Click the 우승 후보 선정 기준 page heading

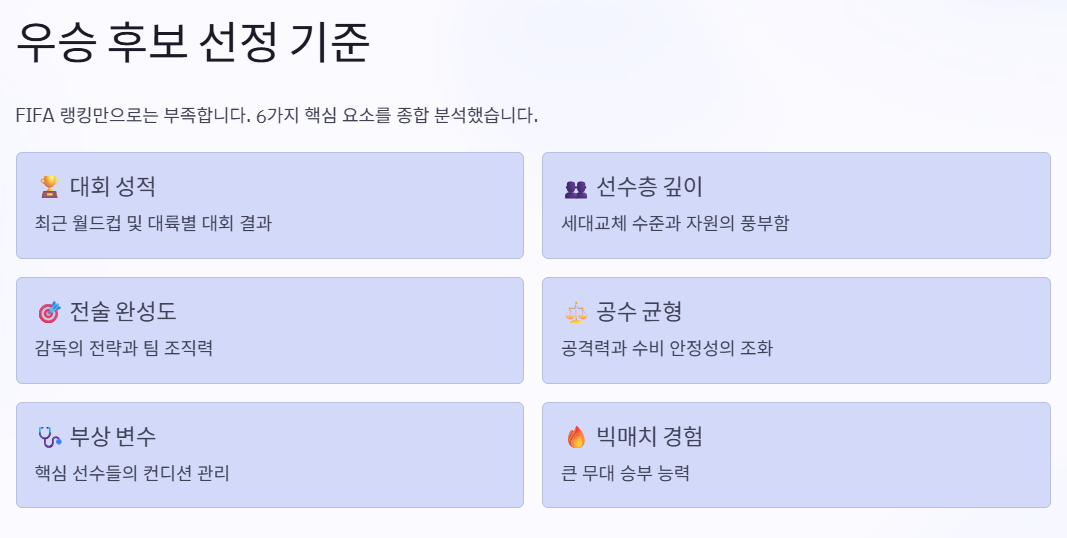(x=193, y=42)
